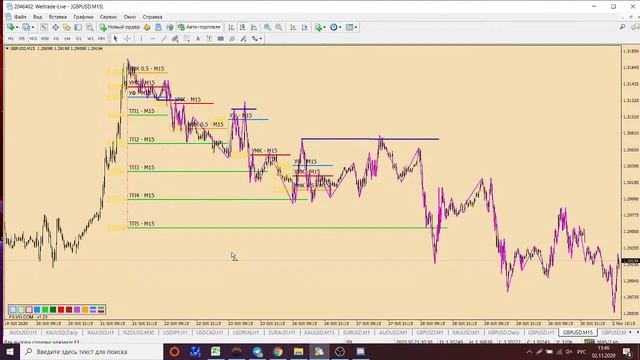The height and width of the screenshot is (360, 640).
Task: Open Discord from the taskbar
Action: click(360, 351)
